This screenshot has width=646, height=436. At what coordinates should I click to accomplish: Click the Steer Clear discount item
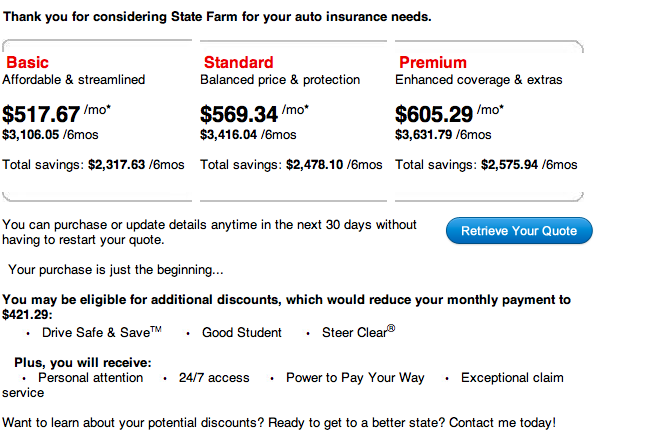click(358, 332)
